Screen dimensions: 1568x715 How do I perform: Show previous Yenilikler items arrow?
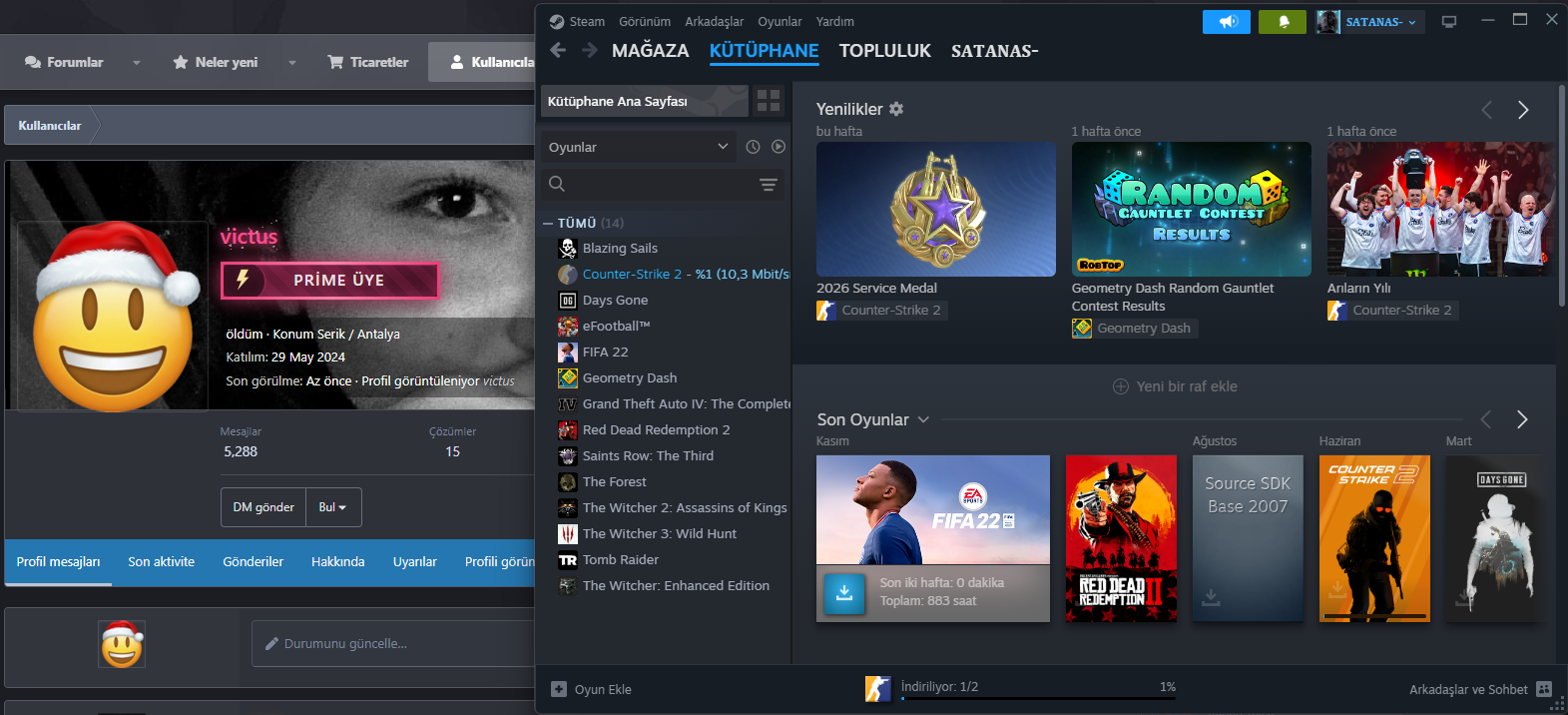tap(1487, 110)
